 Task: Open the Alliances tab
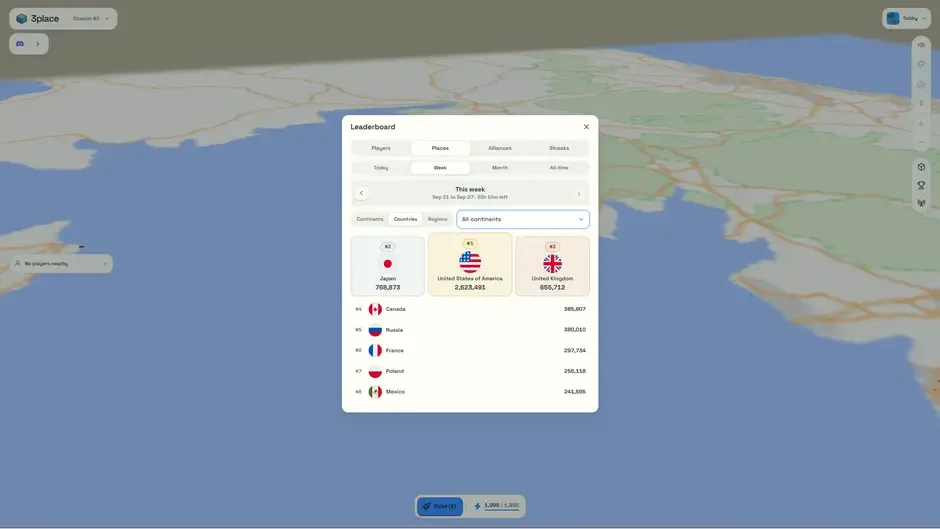tap(499, 148)
